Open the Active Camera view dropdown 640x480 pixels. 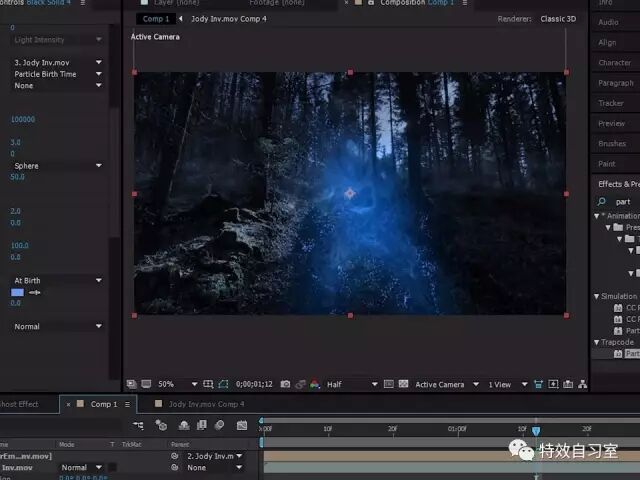click(447, 384)
